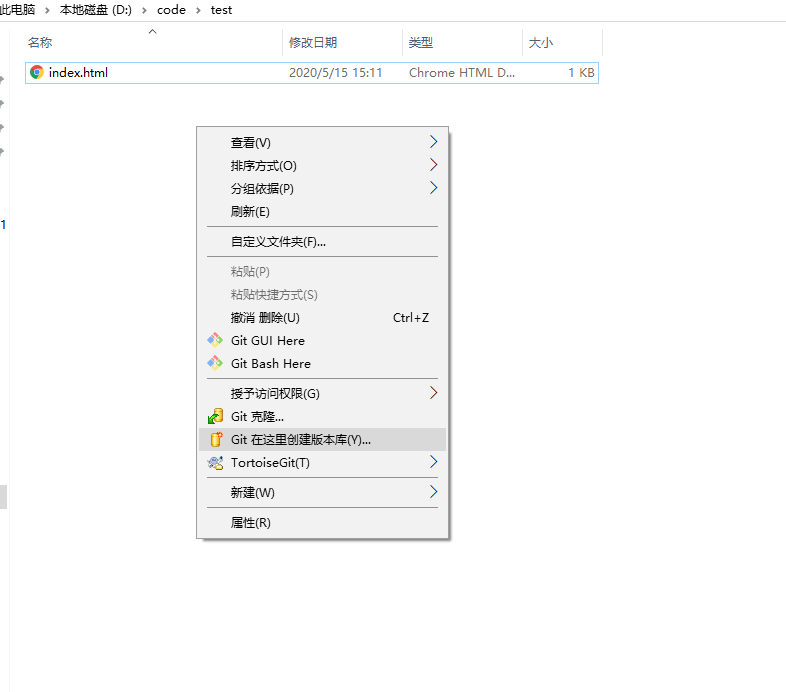Screen dimensions: 786x692
Task: Expand the arrow beside TortoiseGit(T)
Action: tap(434, 462)
